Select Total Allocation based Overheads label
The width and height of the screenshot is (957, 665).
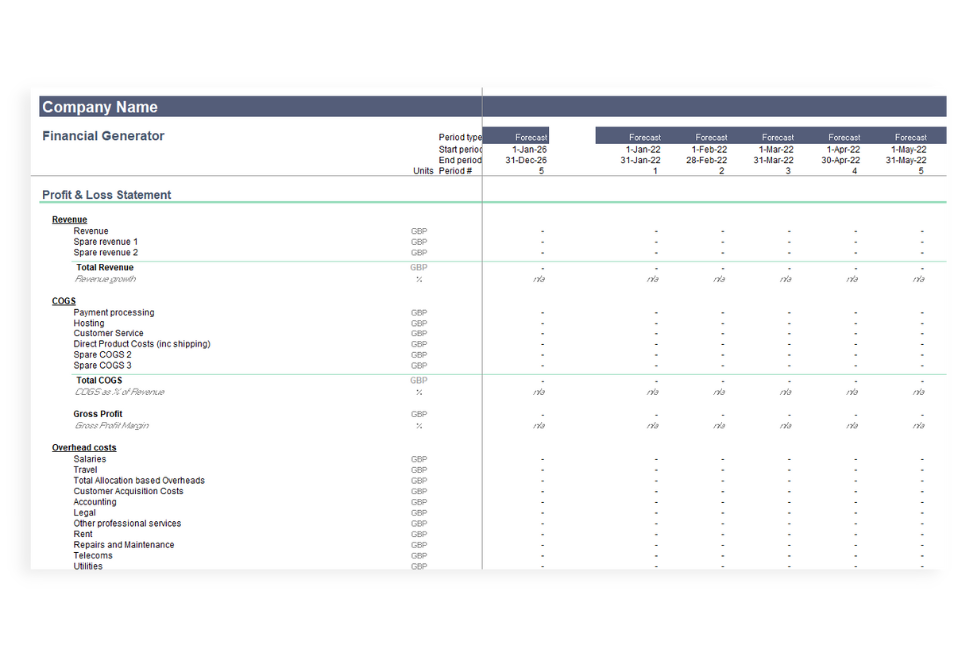click(139, 481)
